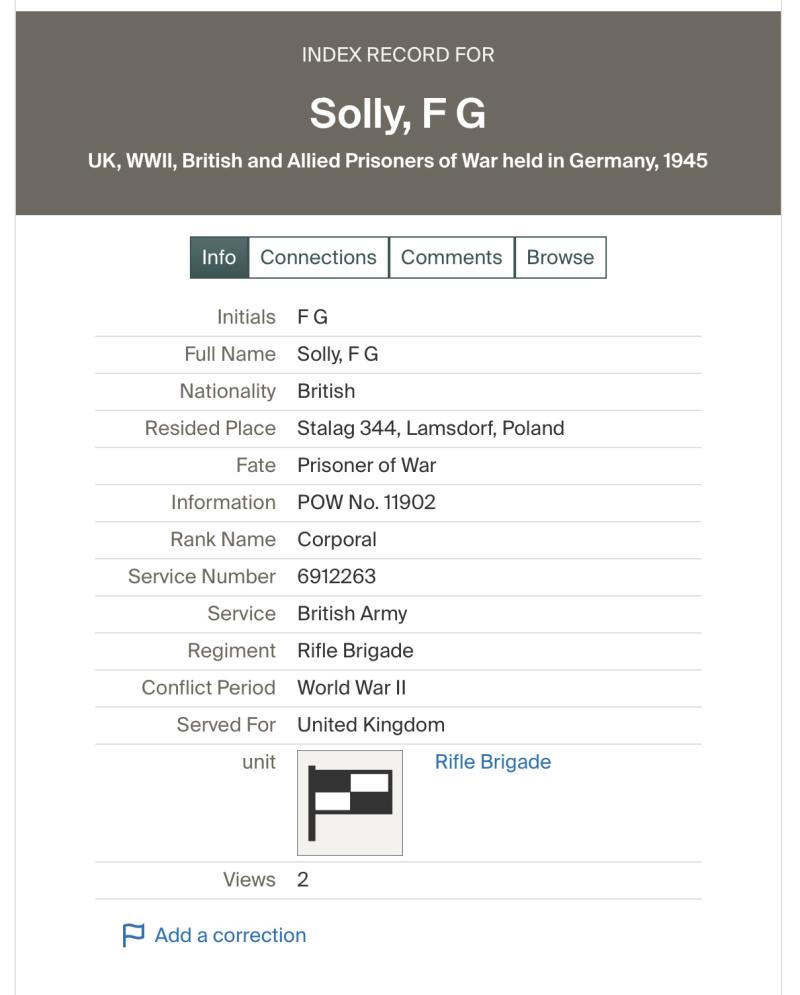The image size is (800, 995).
Task: Click the Views count value
Action: (x=303, y=880)
